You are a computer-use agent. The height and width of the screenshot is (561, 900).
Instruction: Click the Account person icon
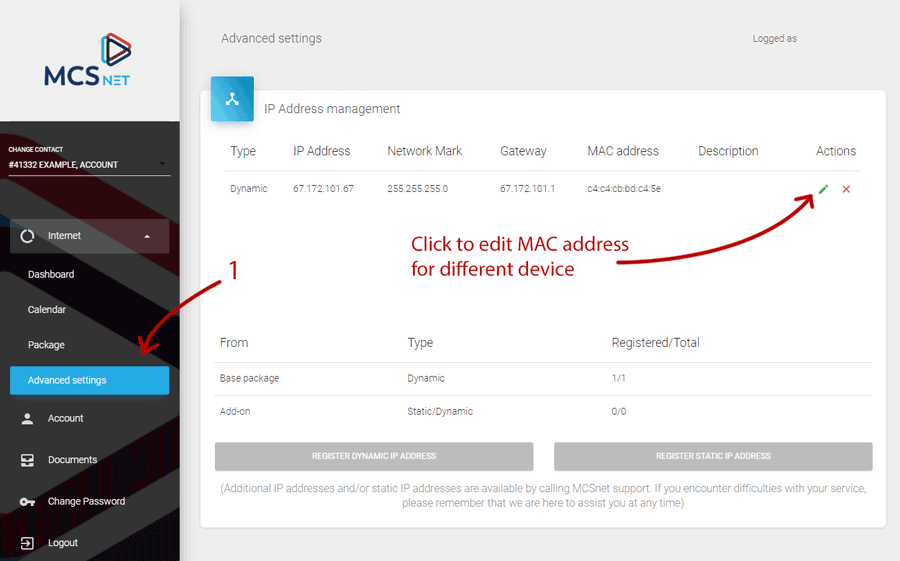point(28,419)
